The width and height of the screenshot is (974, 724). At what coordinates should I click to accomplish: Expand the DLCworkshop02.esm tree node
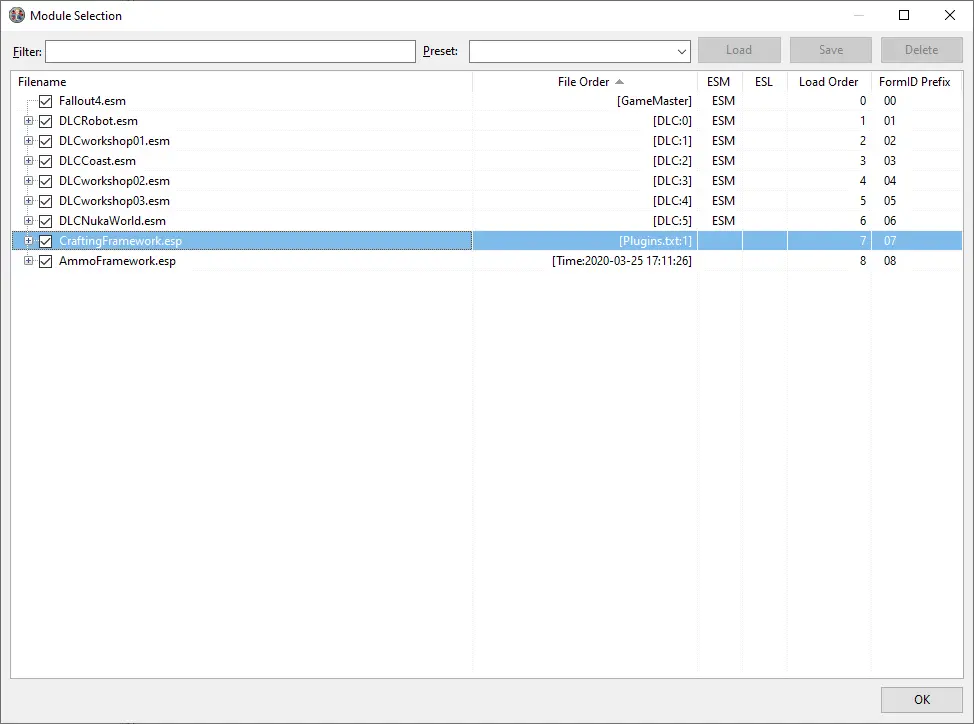pyautogui.click(x=29, y=180)
